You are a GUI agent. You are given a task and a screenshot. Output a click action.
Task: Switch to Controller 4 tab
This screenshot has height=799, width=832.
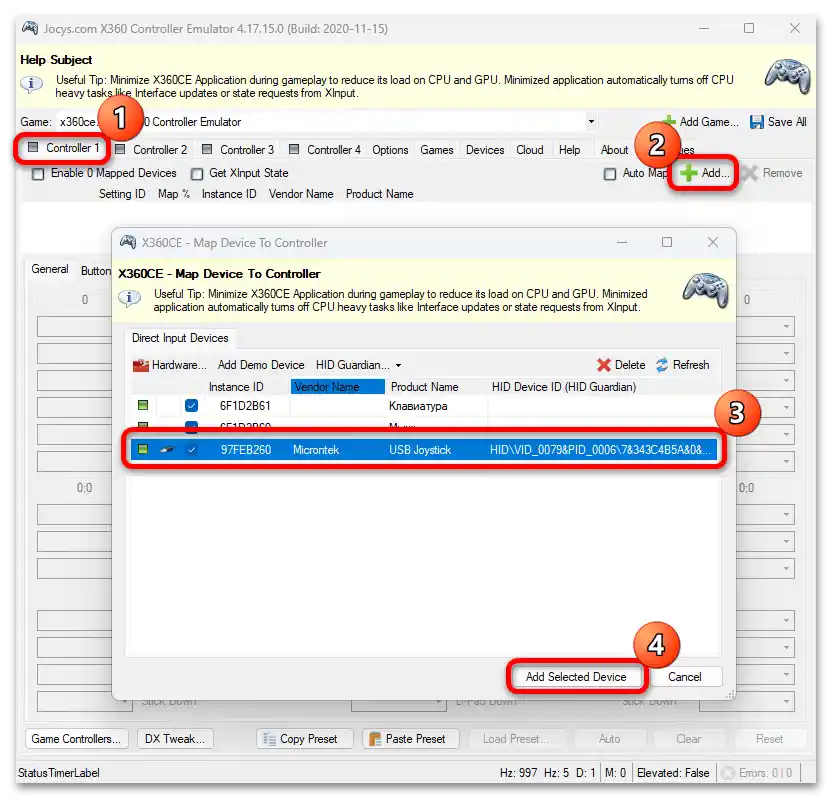[x=325, y=150]
